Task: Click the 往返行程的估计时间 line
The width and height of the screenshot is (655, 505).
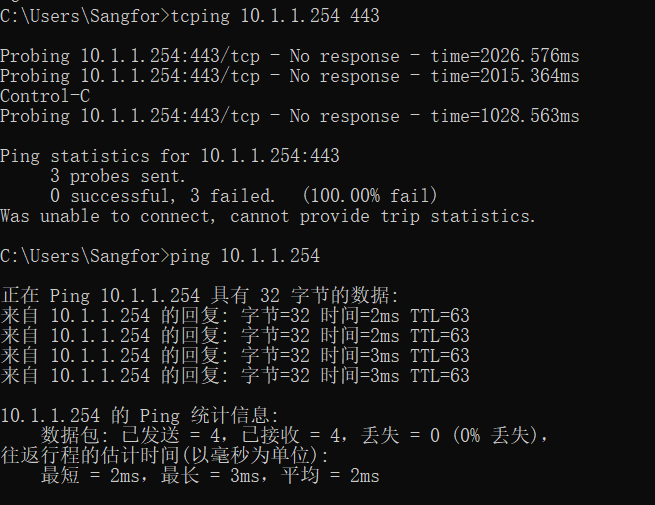Action: click(165, 456)
